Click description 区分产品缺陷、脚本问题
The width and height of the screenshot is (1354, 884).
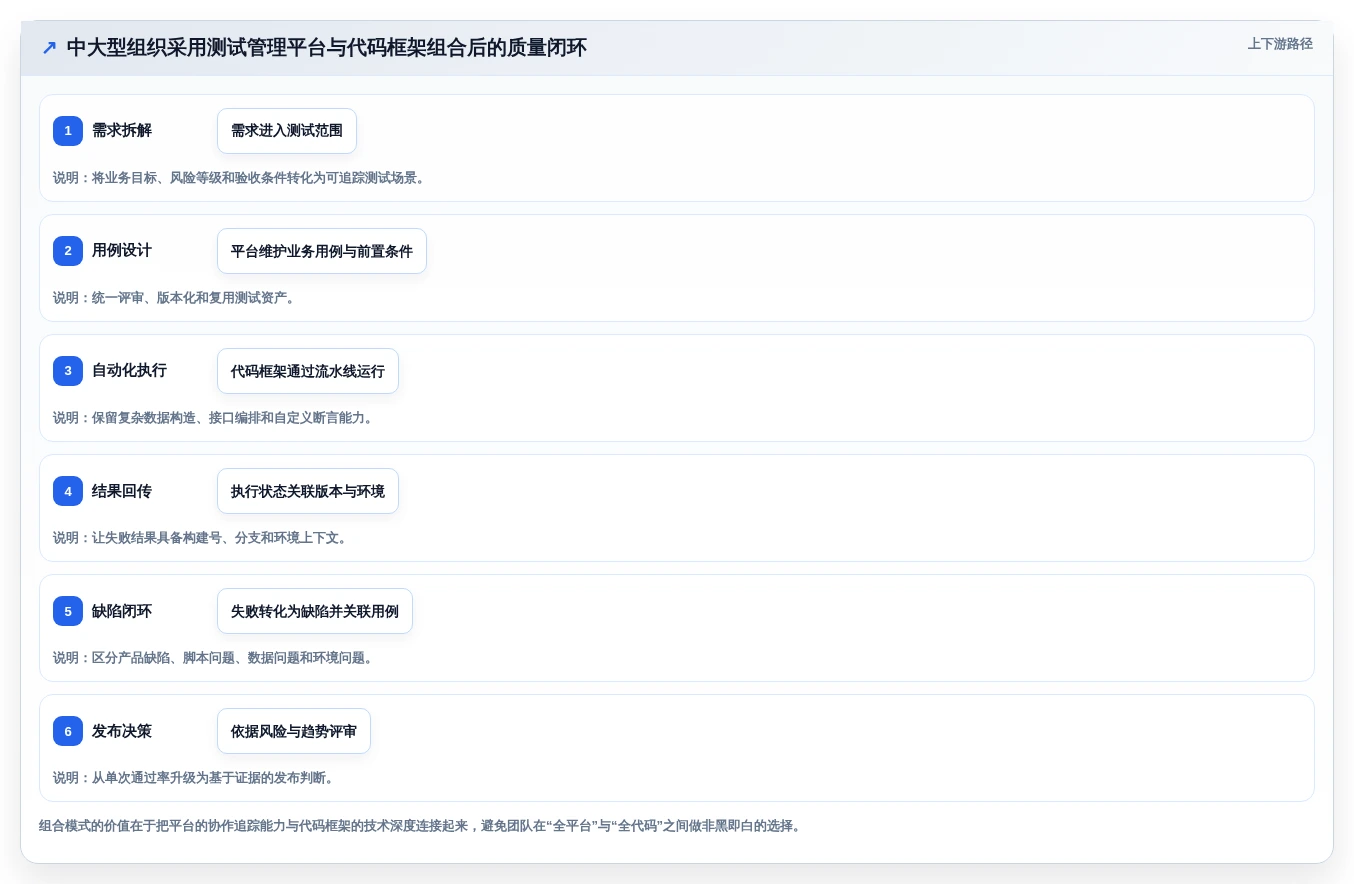[x=213, y=658]
